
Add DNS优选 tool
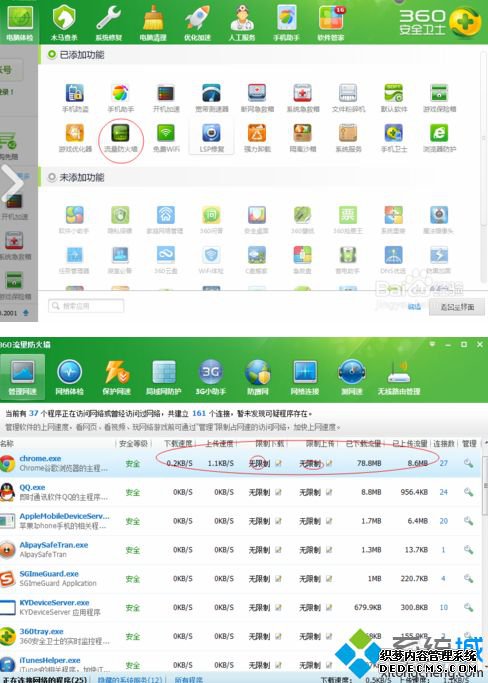click(x=393, y=260)
